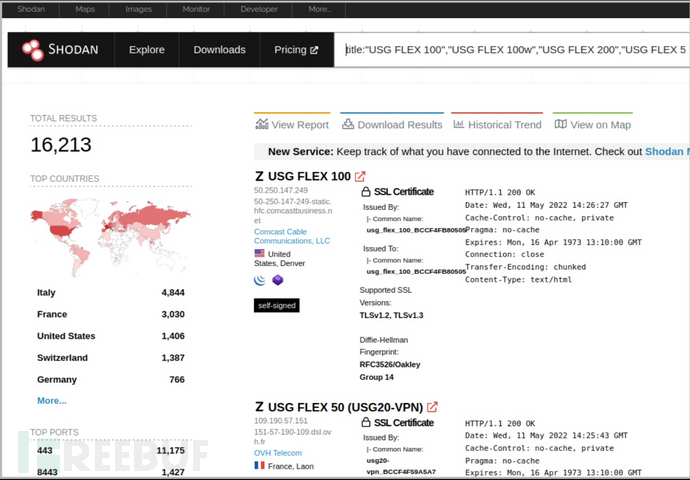Click the blue swirl technology icon
Image resolution: width=690 pixels, height=480 pixels.
tap(261, 280)
